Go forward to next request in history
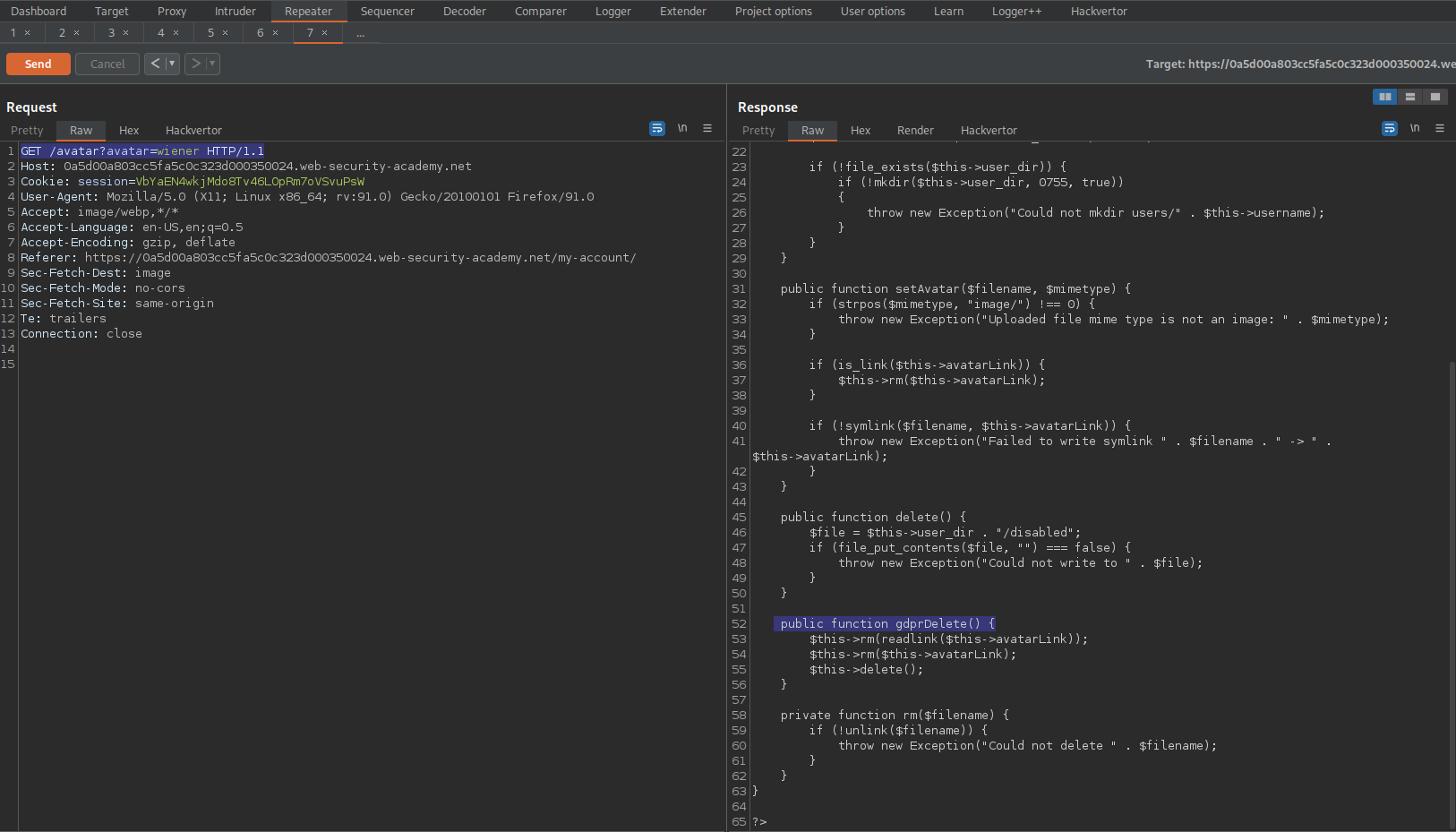1456x832 pixels. [195, 64]
